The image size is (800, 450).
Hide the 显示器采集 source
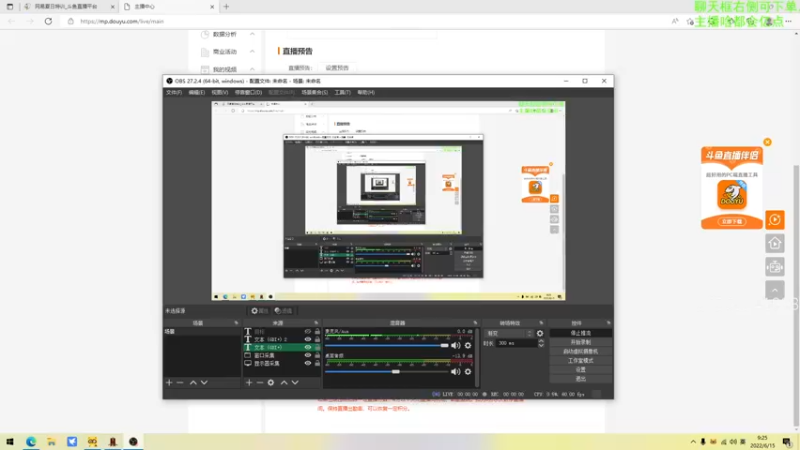pos(308,363)
